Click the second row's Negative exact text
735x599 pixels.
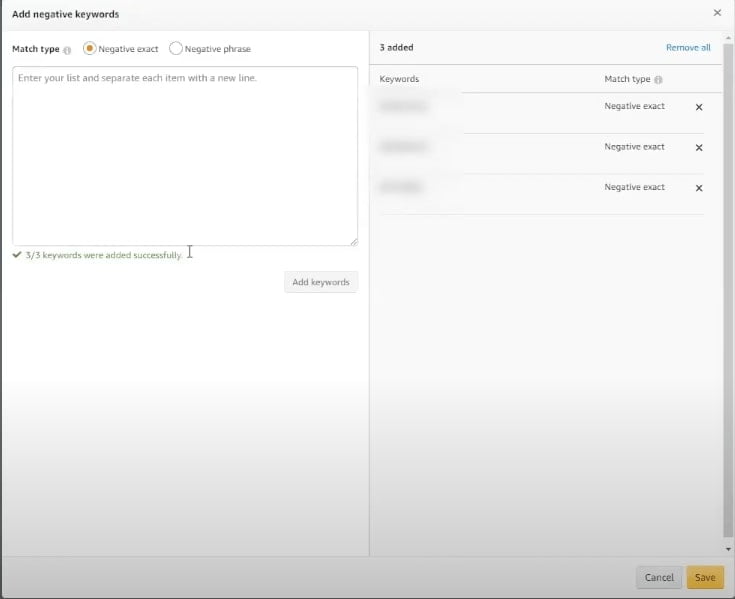[634, 147]
